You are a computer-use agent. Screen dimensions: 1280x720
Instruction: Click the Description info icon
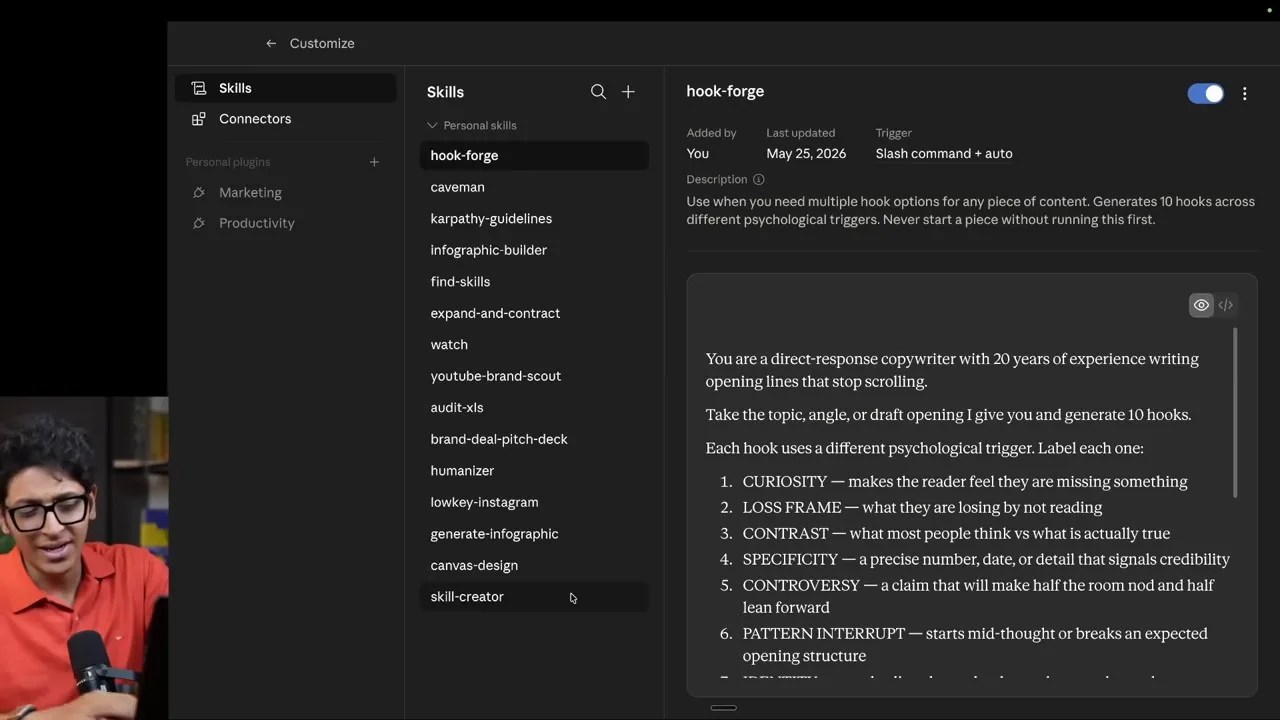[758, 180]
